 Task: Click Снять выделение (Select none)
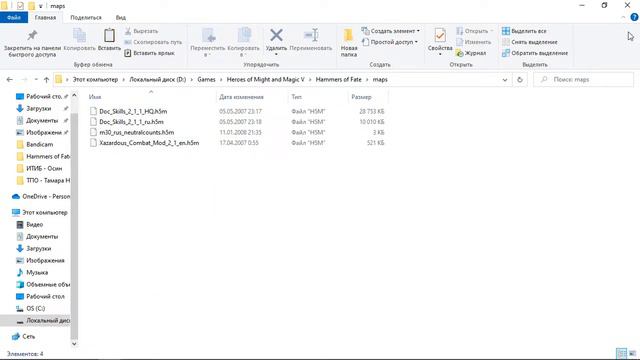pyautogui.click(x=529, y=42)
